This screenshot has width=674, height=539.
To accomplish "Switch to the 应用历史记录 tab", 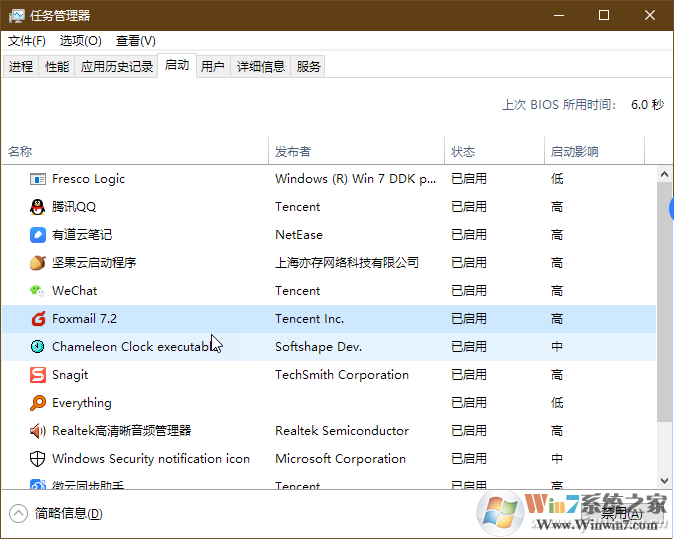I will tap(116, 67).
